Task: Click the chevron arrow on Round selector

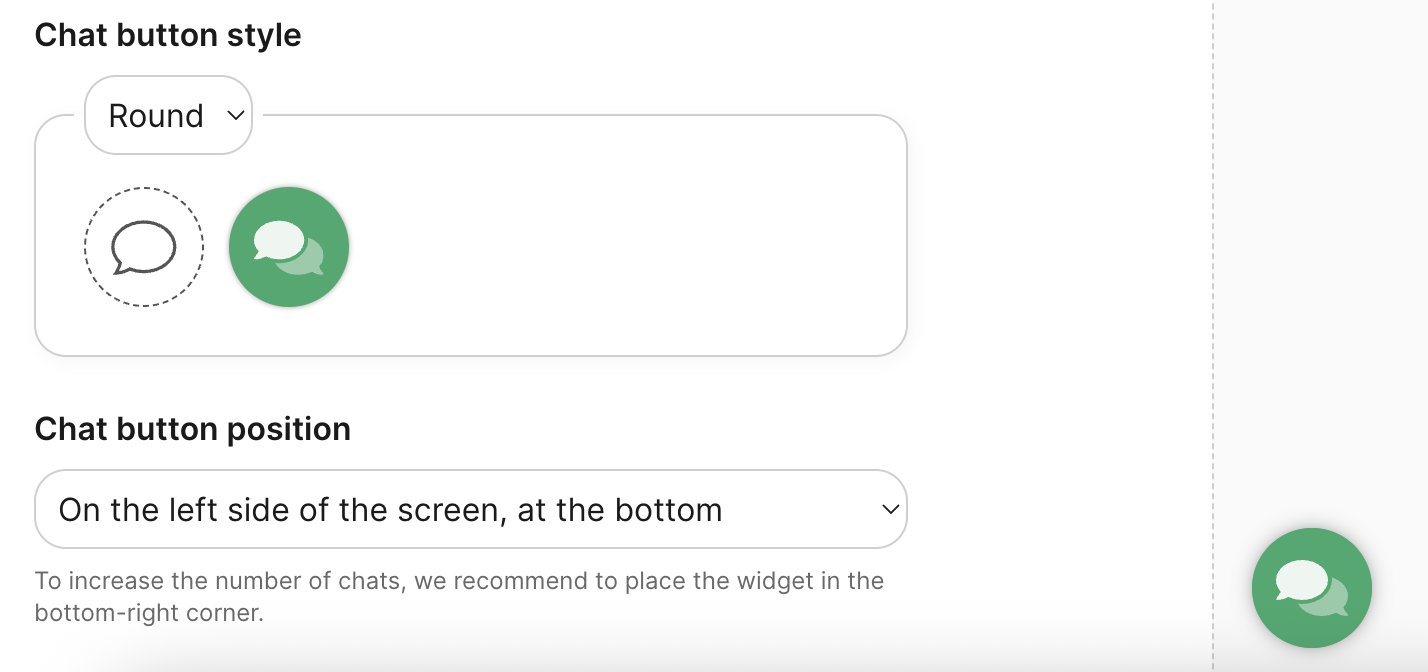Action: click(x=236, y=115)
